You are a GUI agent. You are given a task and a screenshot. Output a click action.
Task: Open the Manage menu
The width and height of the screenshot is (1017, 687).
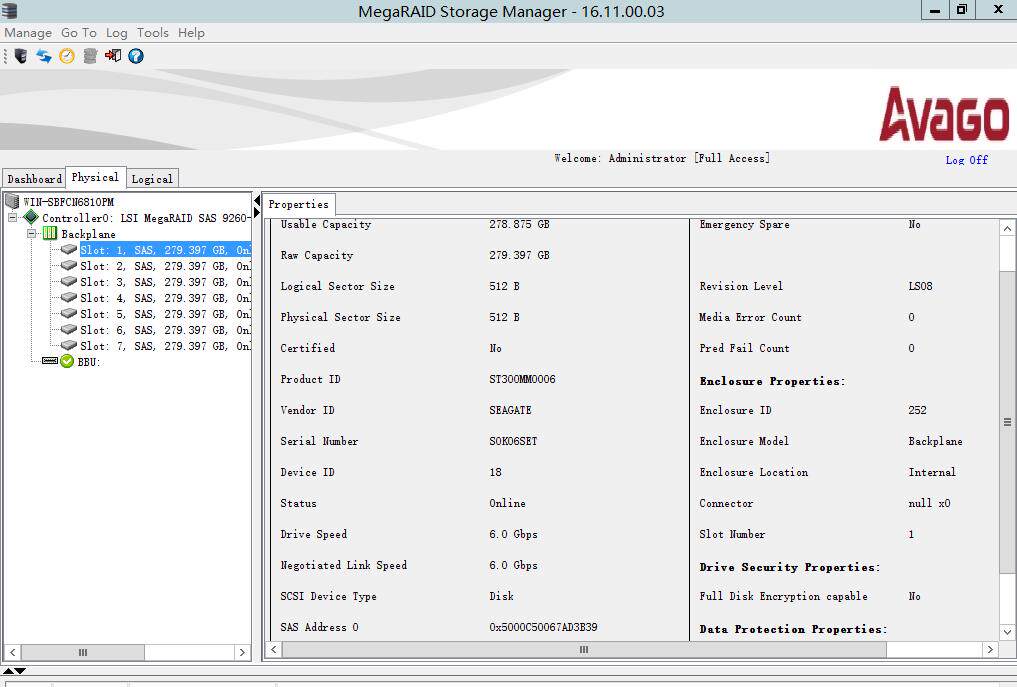click(x=28, y=32)
